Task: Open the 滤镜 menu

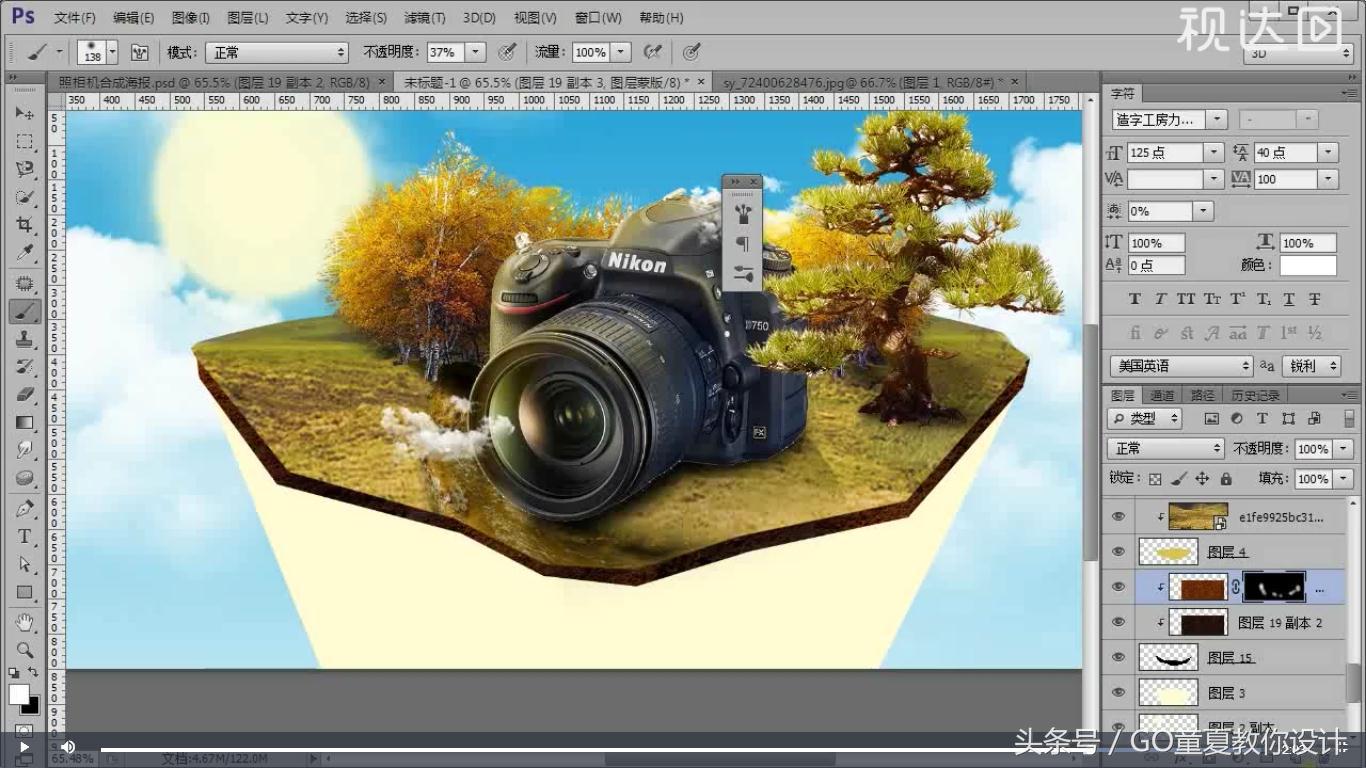Action: click(424, 17)
